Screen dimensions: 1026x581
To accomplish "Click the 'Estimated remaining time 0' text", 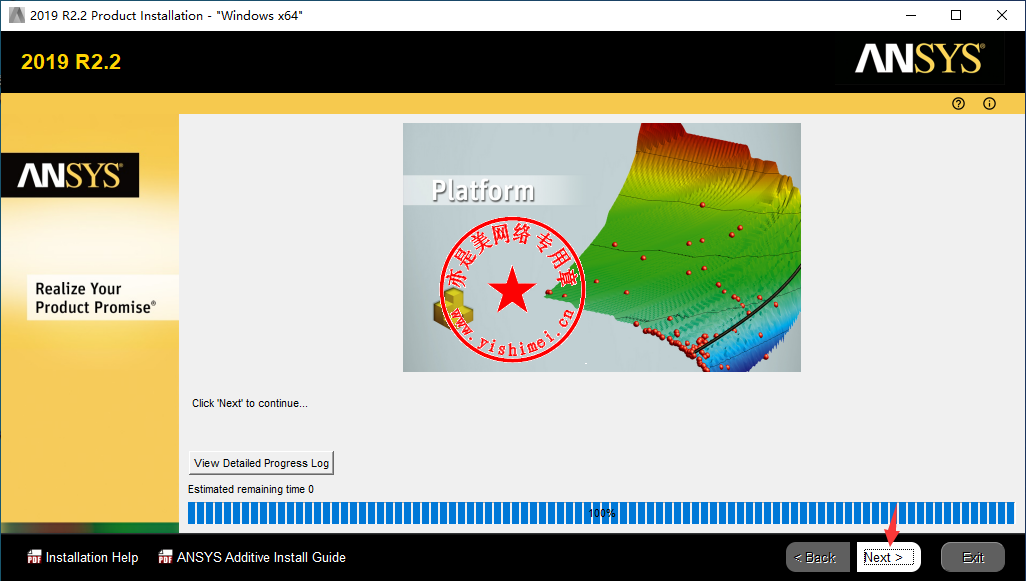I will pyautogui.click(x=251, y=489).
